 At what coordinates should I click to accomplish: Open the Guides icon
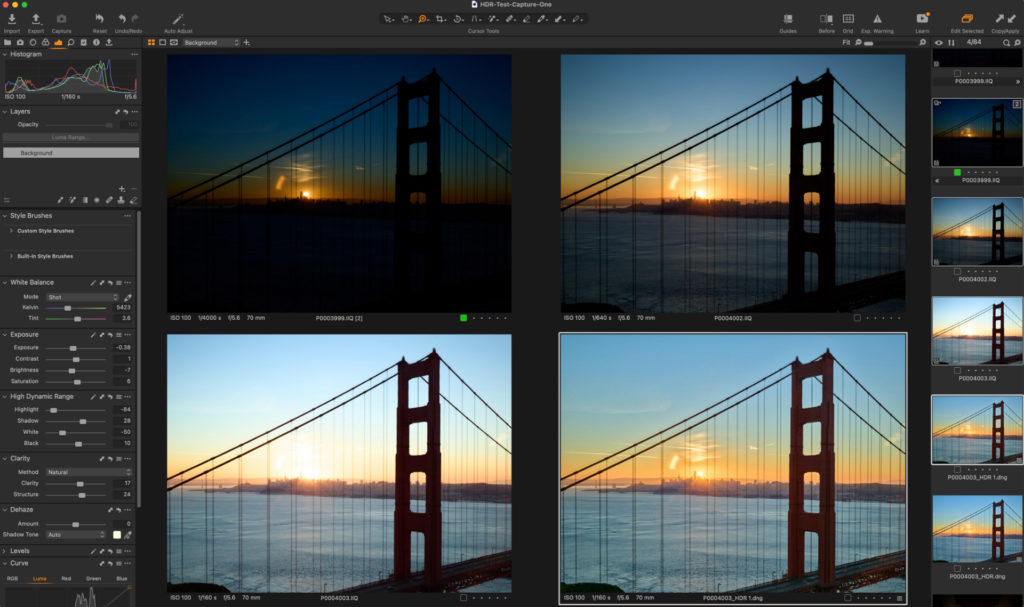(788, 19)
